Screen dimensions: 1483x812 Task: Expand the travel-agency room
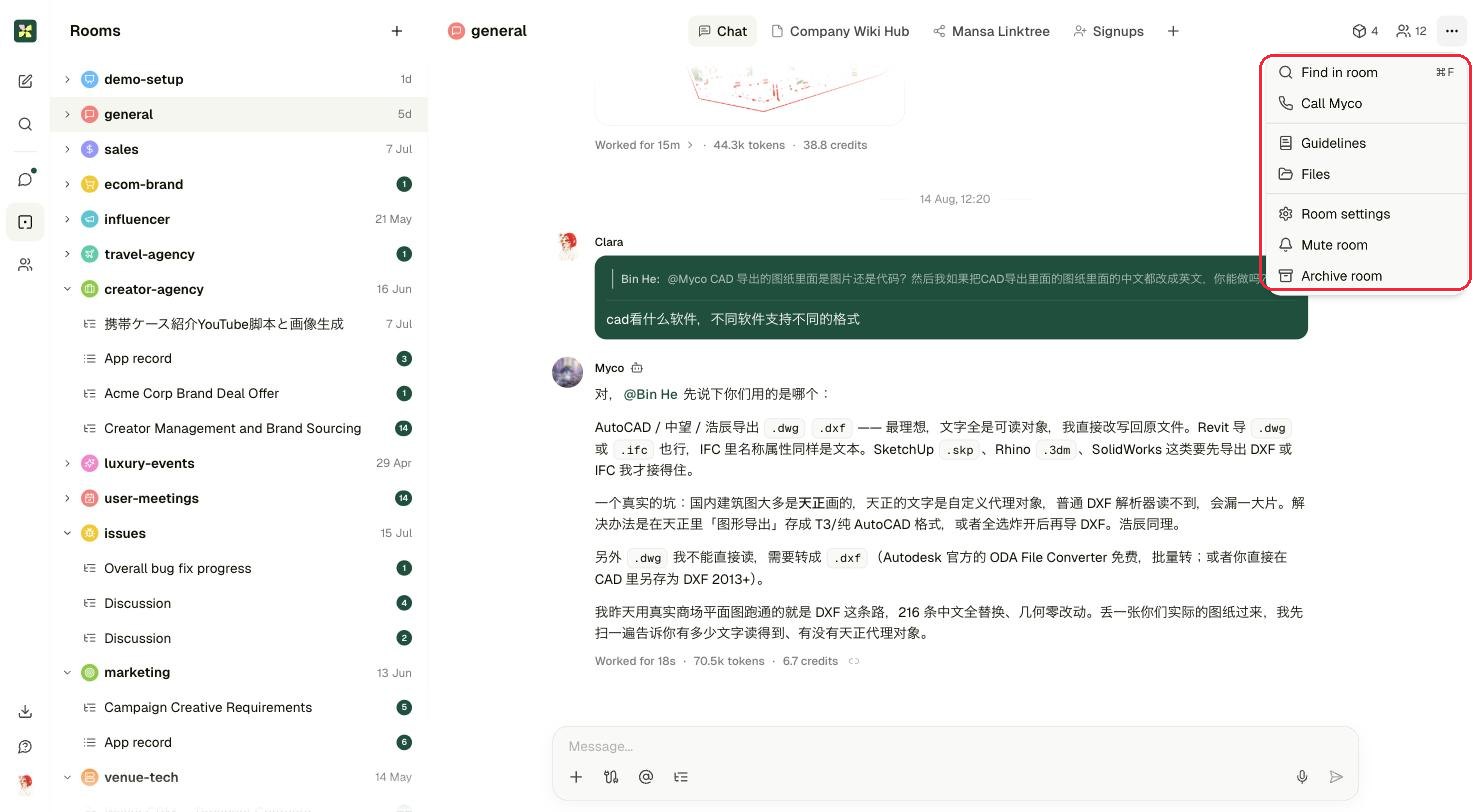click(67, 254)
